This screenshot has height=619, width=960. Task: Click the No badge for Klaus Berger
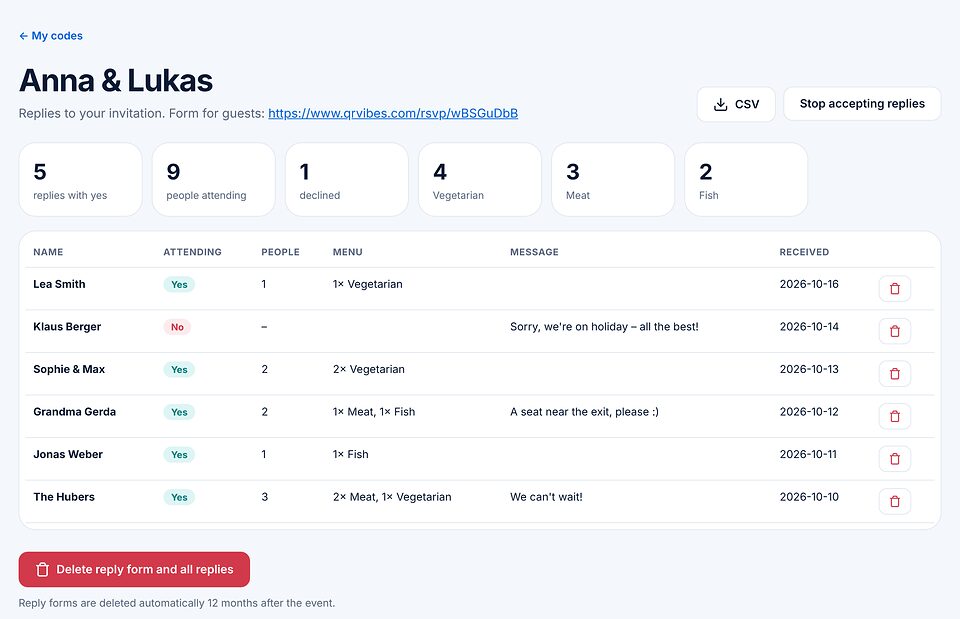(177, 327)
